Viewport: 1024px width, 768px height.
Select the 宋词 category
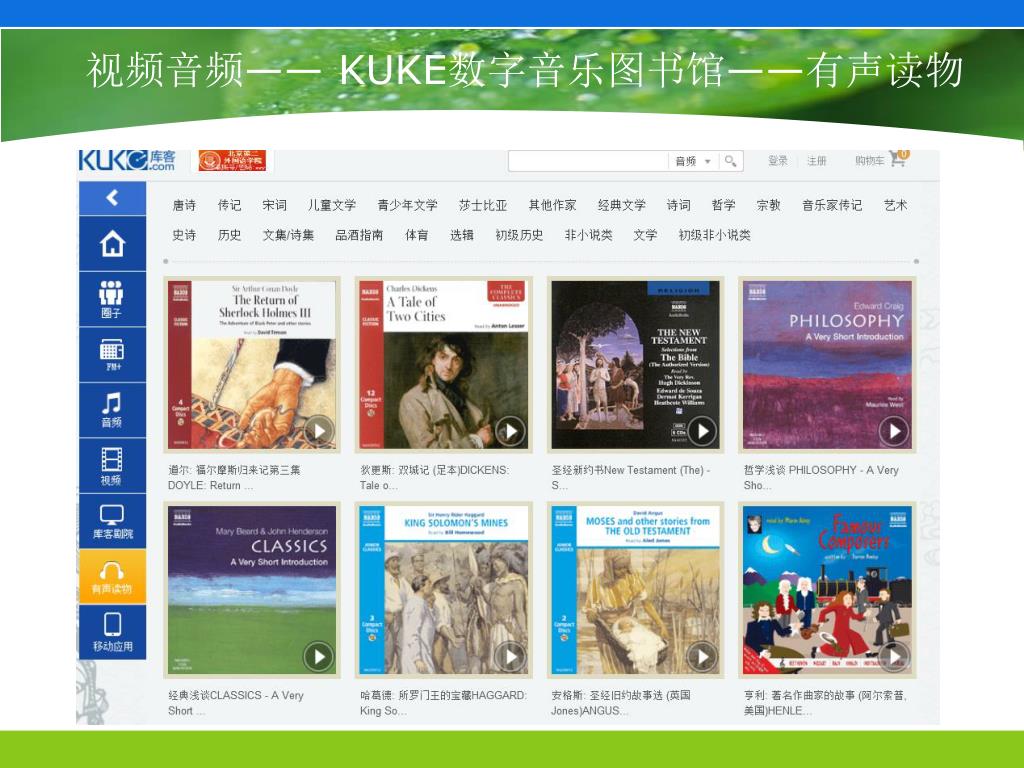pyautogui.click(x=274, y=205)
